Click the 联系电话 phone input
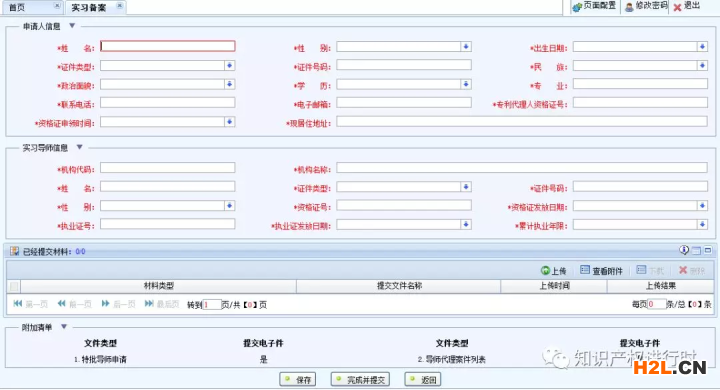Screen dimensions: 720x390 pyautogui.click(x=168, y=103)
